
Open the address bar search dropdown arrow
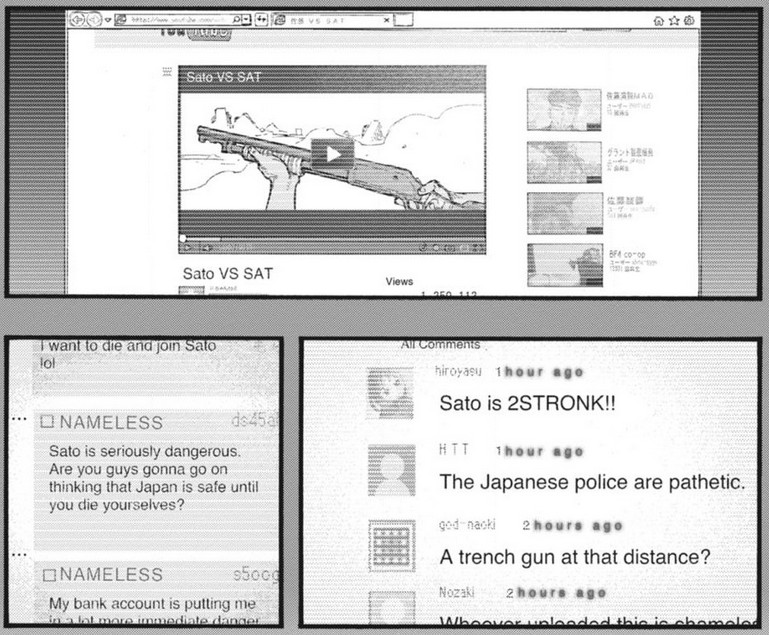(247, 19)
